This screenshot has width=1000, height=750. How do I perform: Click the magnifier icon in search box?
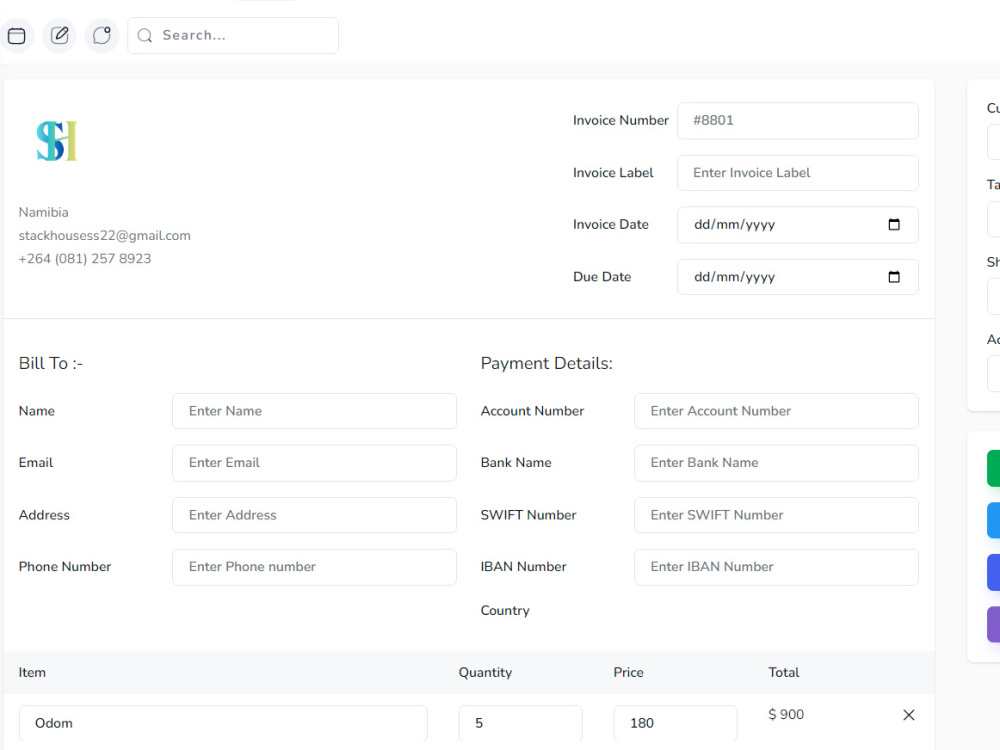pyautogui.click(x=145, y=36)
